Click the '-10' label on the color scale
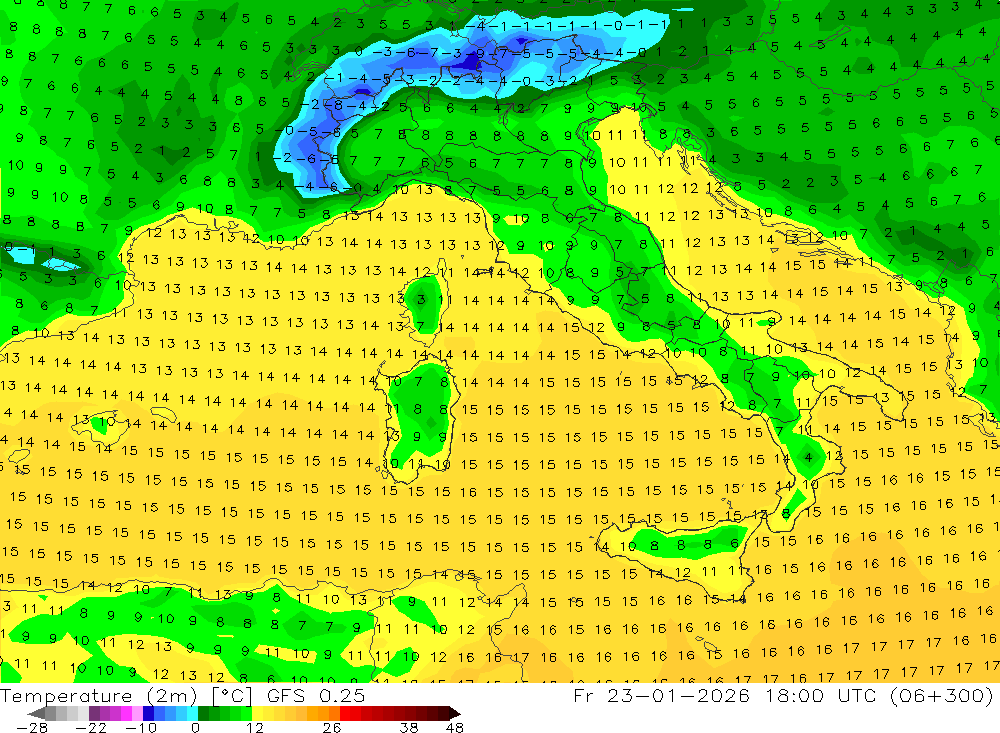 tap(141, 727)
